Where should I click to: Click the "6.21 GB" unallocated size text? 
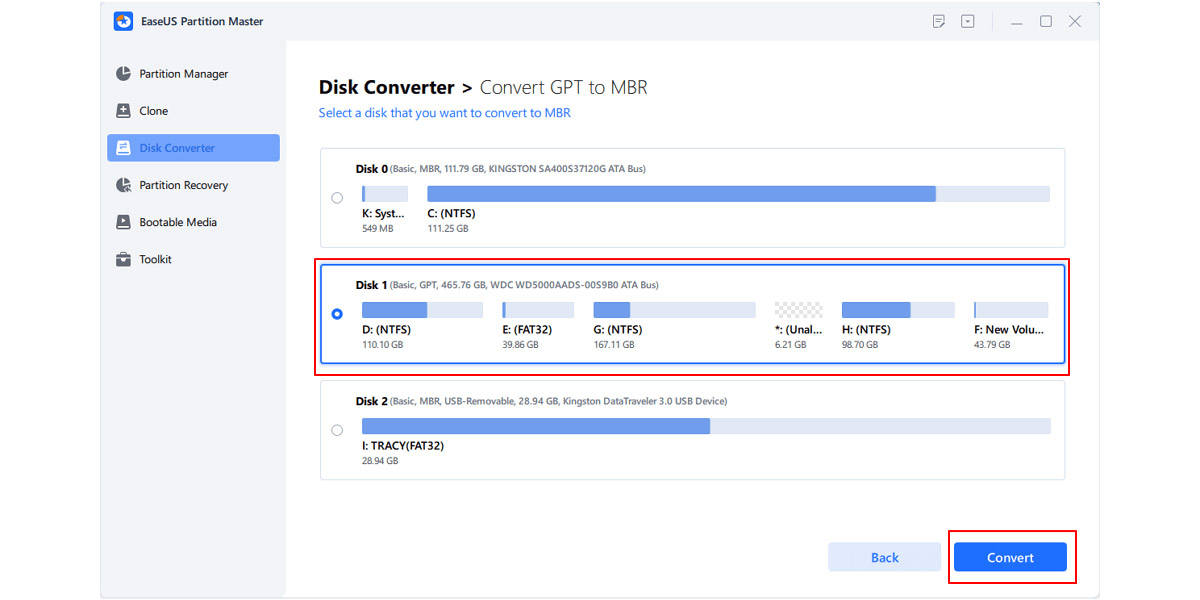[790, 345]
